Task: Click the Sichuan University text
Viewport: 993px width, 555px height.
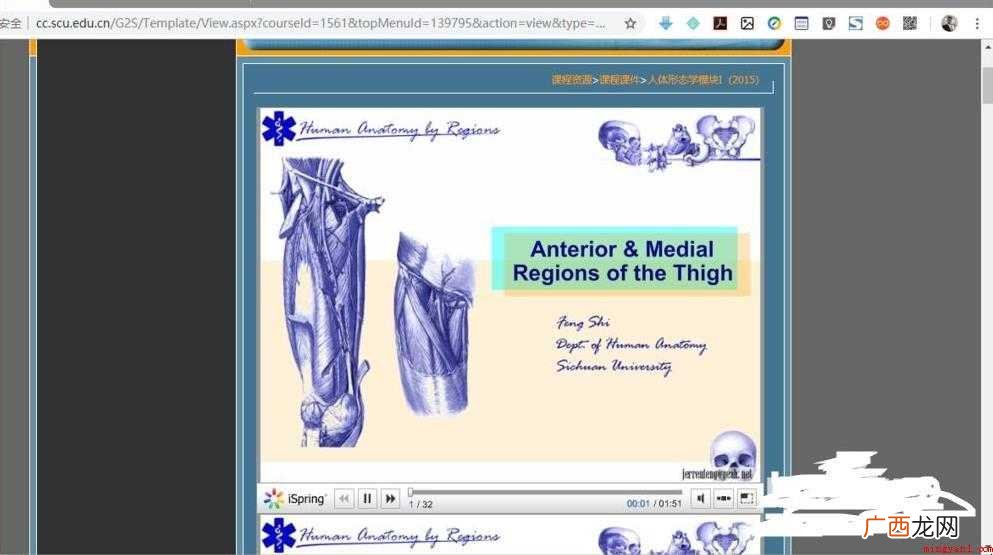Action: (614, 366)
